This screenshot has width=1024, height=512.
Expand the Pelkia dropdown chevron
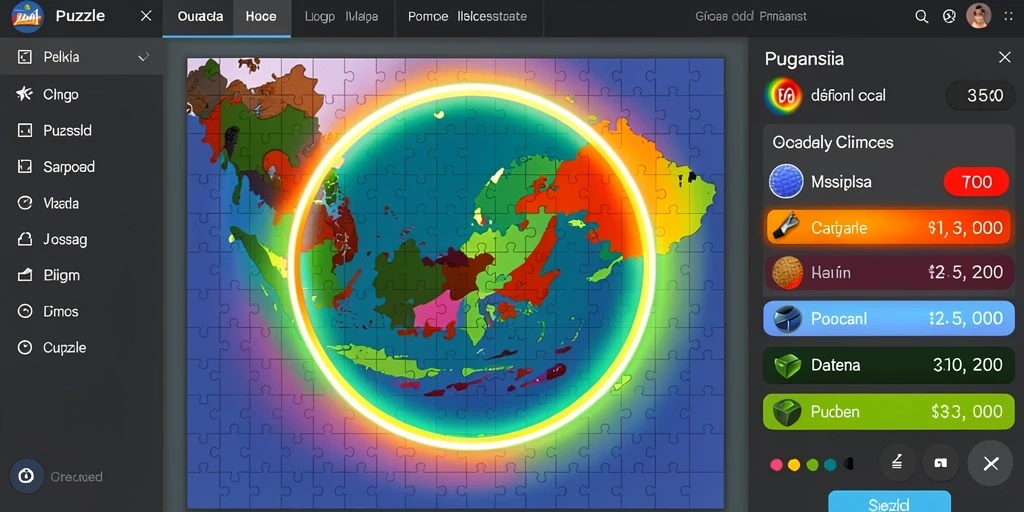coord(144,57)
